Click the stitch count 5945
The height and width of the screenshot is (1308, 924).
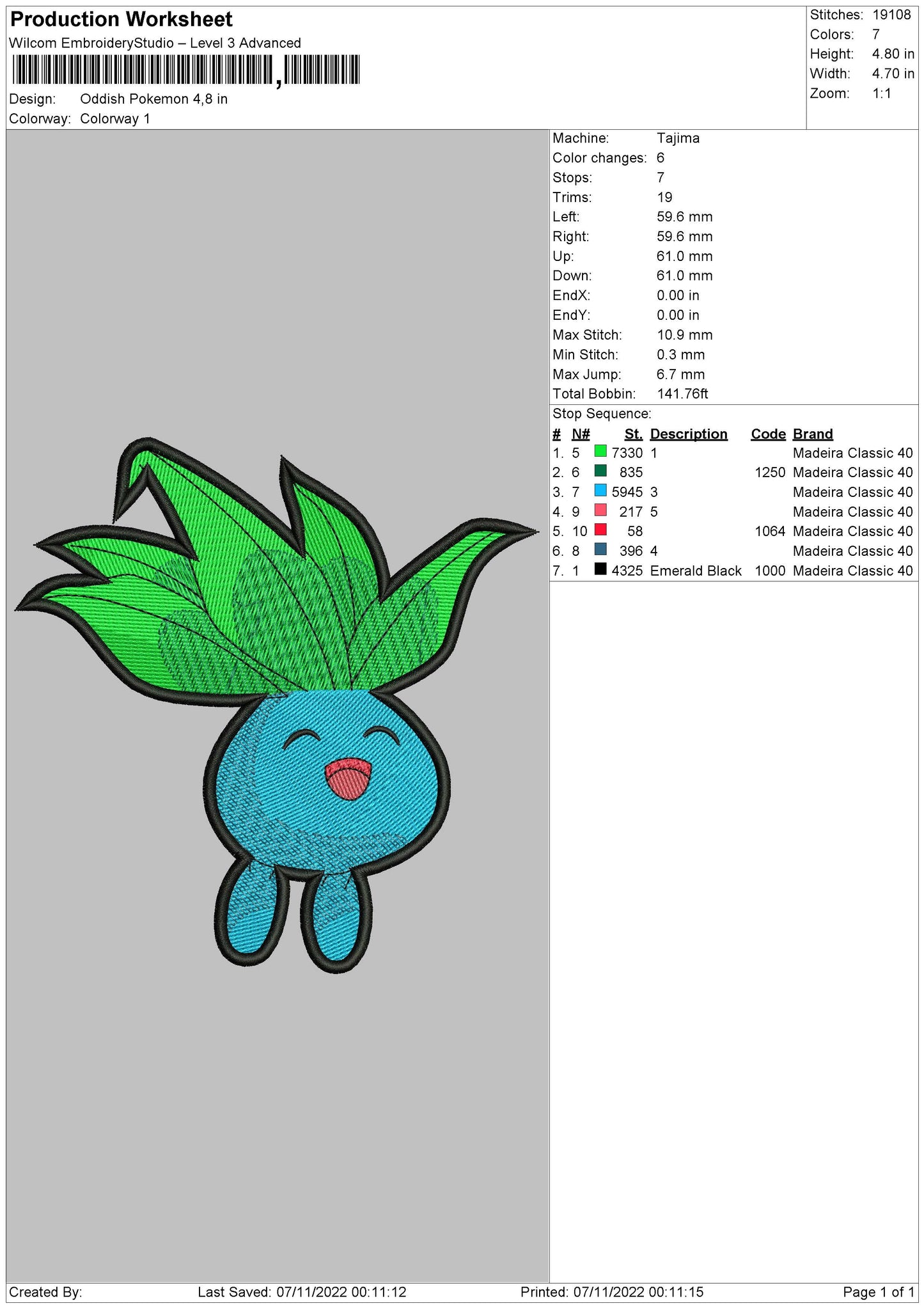[x=627, y=492]
